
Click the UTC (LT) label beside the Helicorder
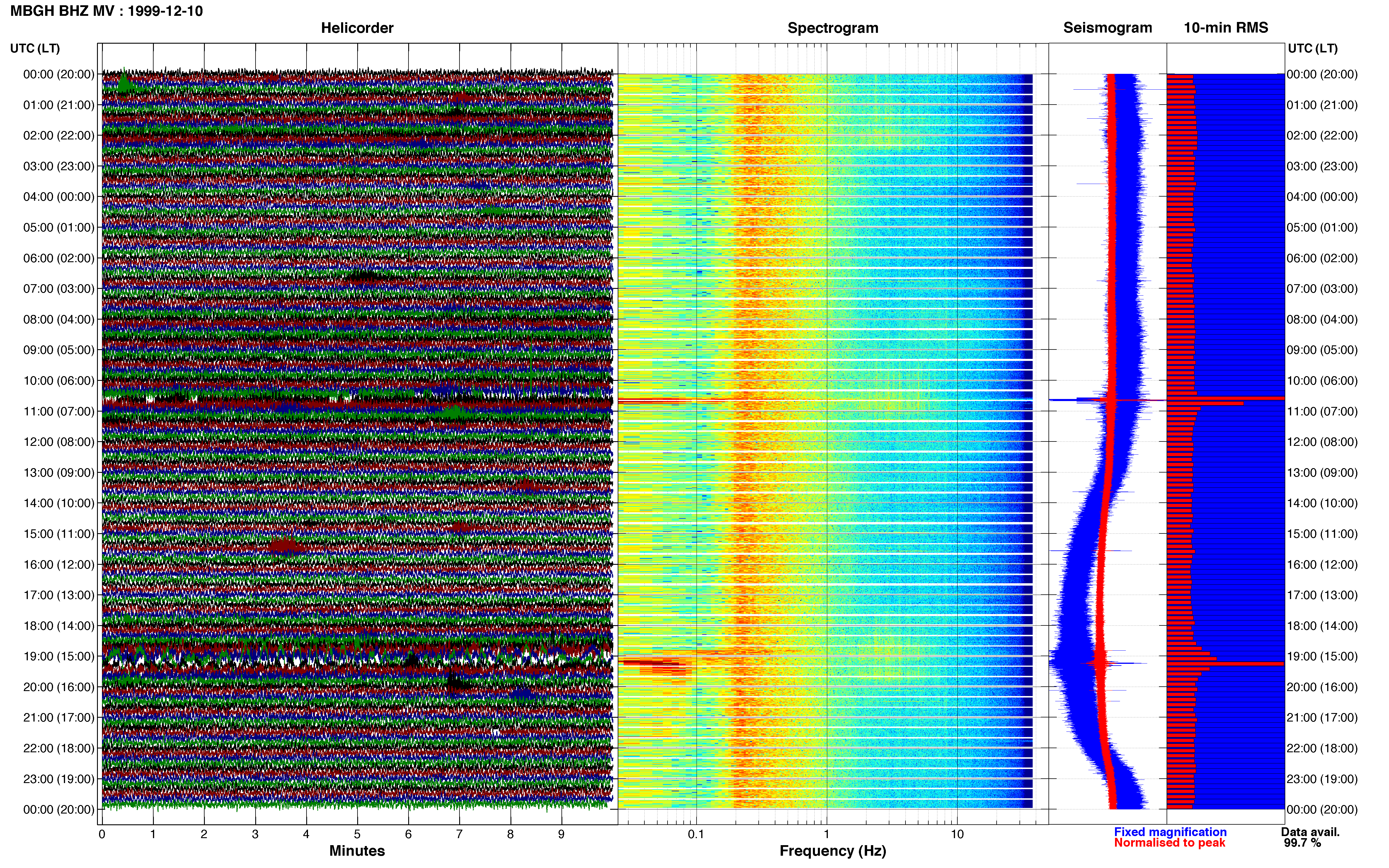(35, 48)
